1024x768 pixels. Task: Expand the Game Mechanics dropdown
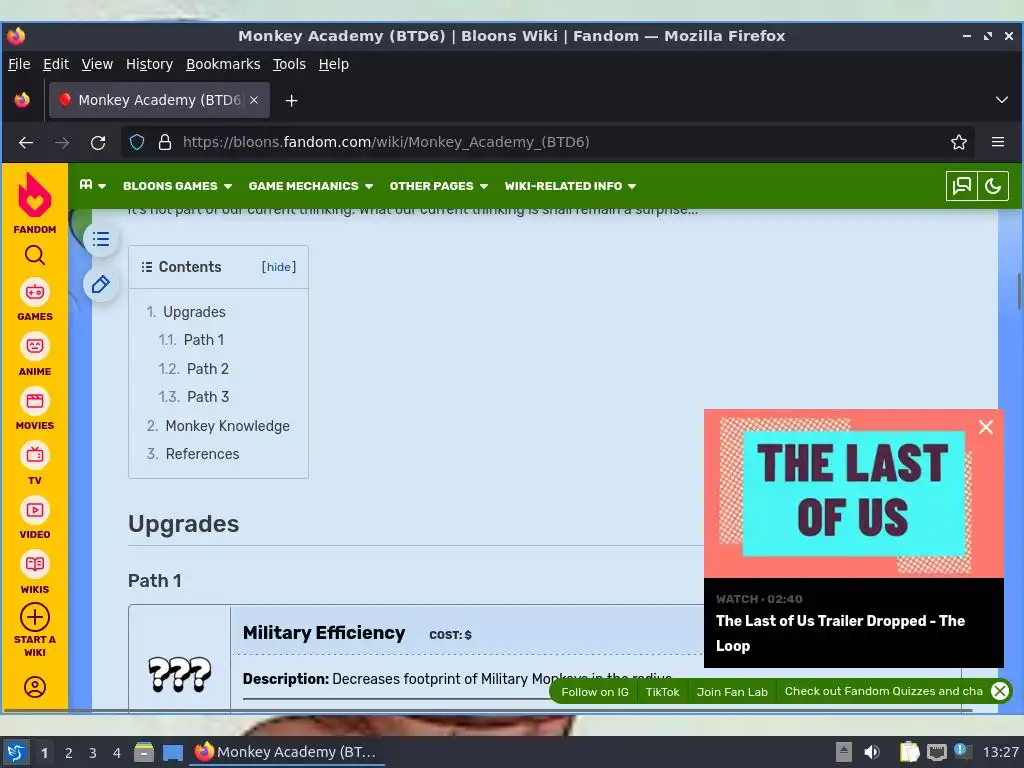(311, 186)
